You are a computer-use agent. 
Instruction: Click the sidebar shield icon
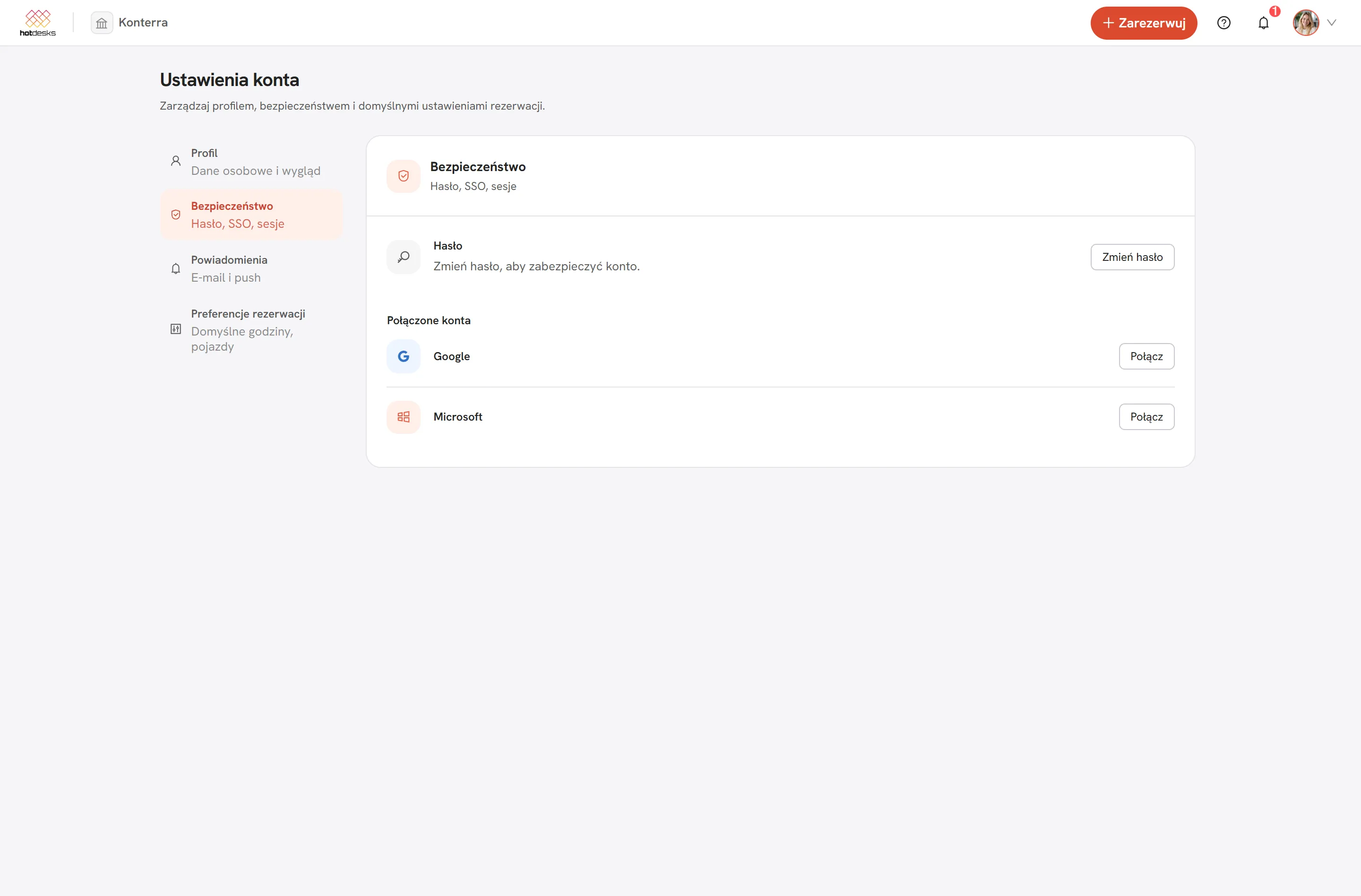pos(175,215)
